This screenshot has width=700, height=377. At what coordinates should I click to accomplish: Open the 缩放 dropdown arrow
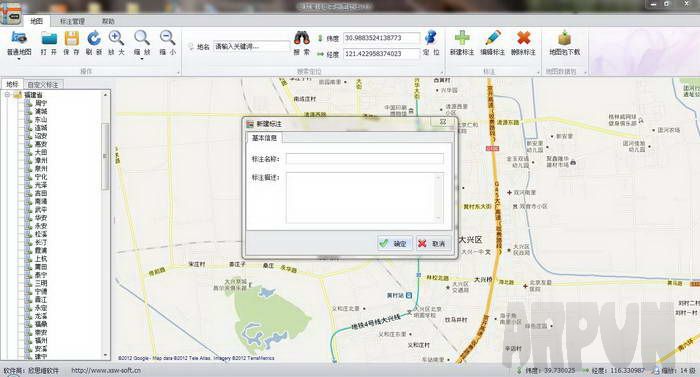click(142, 59)
